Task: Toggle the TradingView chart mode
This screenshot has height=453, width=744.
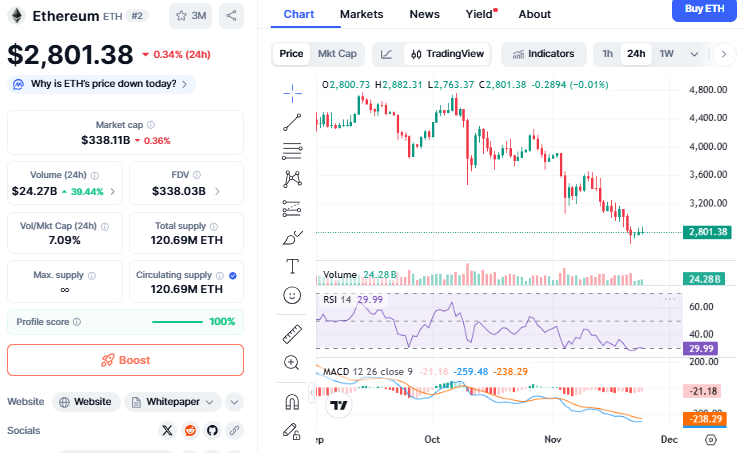Action: coord(445,54)
